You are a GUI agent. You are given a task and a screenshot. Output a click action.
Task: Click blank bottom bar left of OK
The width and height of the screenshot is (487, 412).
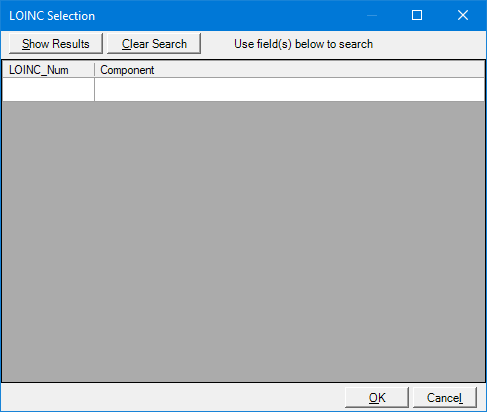(172, 397)
